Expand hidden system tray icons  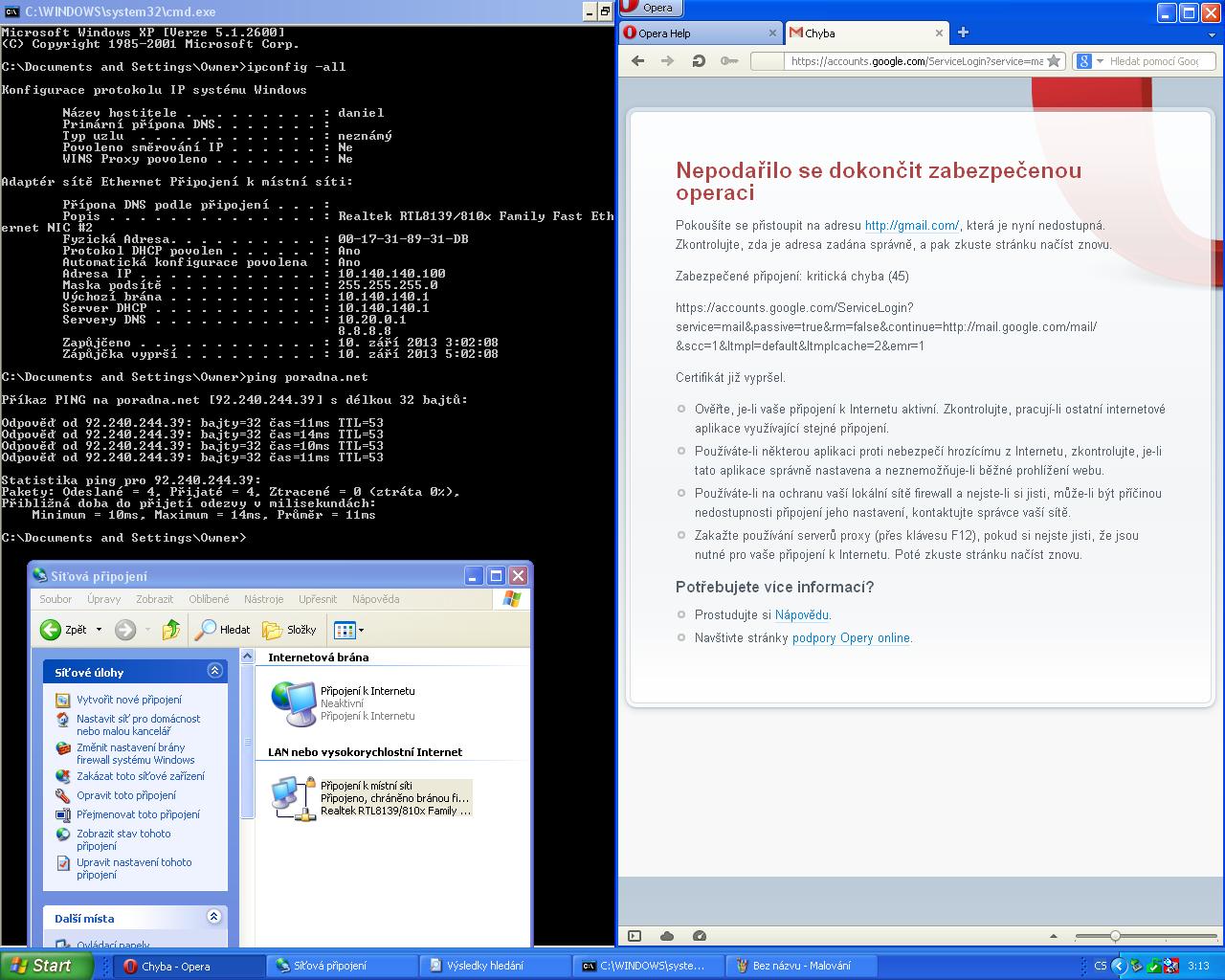click(1120, 966)
